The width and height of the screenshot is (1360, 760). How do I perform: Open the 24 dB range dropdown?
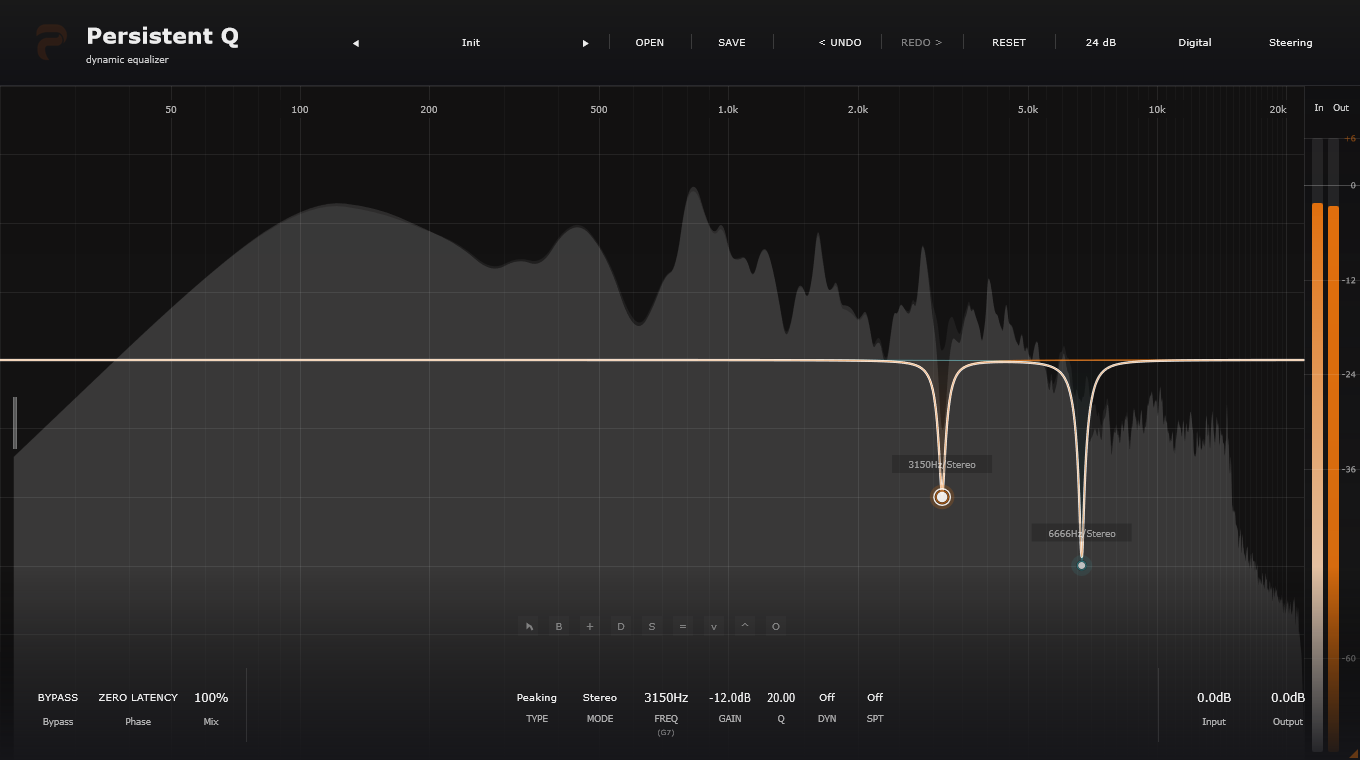[1101, 43]
